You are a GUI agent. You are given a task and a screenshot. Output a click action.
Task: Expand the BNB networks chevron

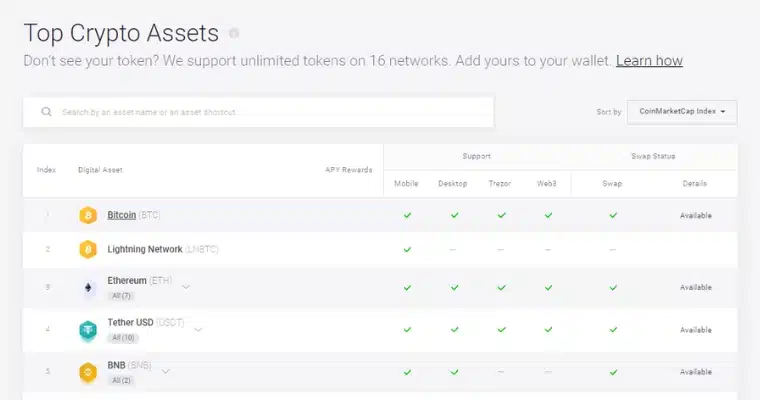(x=165, y=372)
